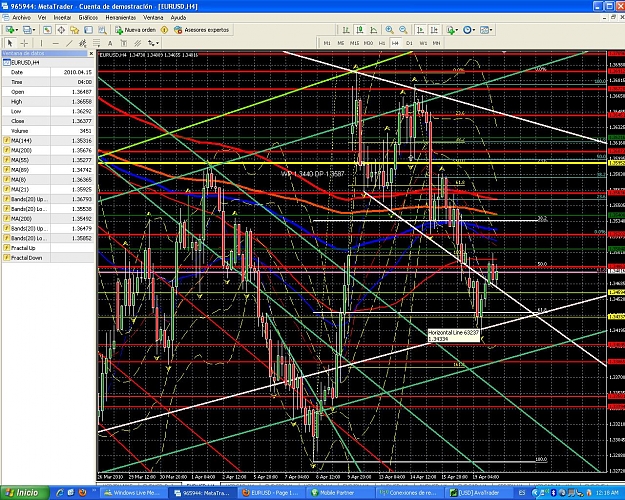Click the Indicators list icon
The image size is (625, 500).
[x=451, y=30]
